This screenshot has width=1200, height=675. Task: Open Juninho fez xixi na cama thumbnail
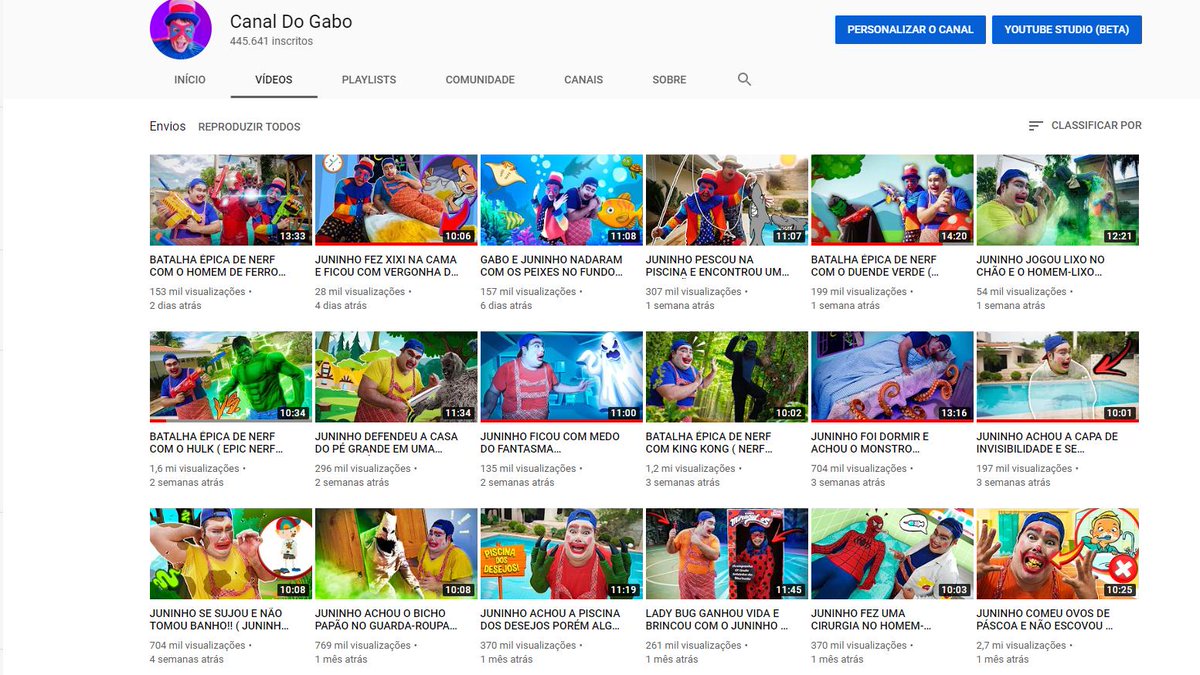[x=396, y=200]
